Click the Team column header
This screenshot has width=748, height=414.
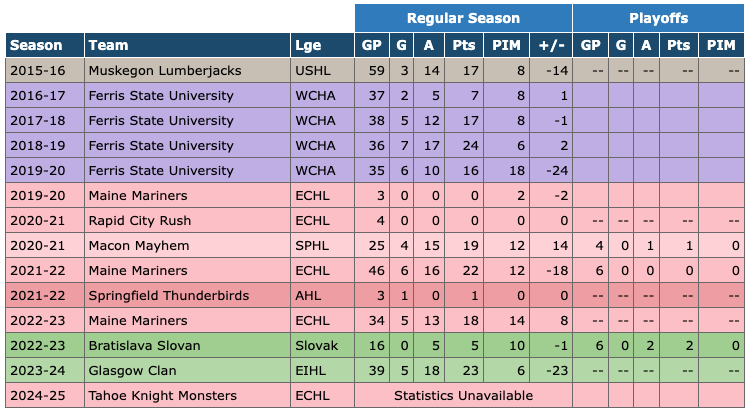click(107, 45)
